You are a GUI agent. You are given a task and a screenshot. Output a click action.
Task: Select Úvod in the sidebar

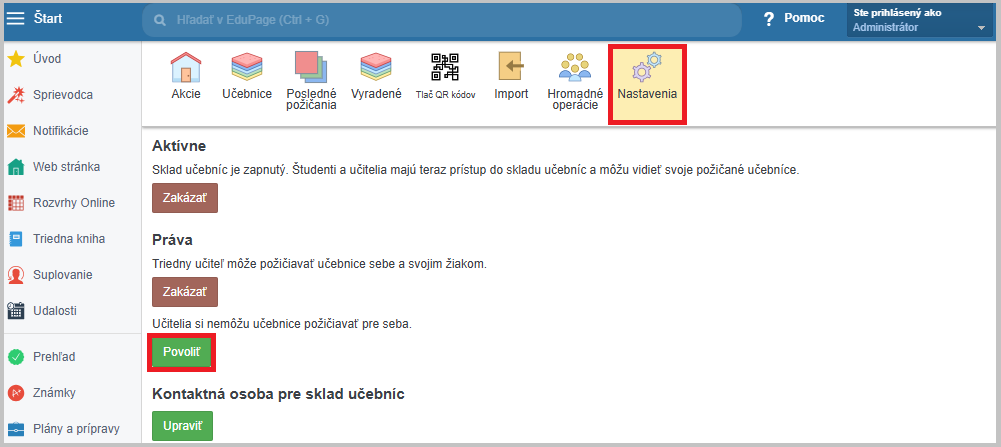[x=47, y=59]
